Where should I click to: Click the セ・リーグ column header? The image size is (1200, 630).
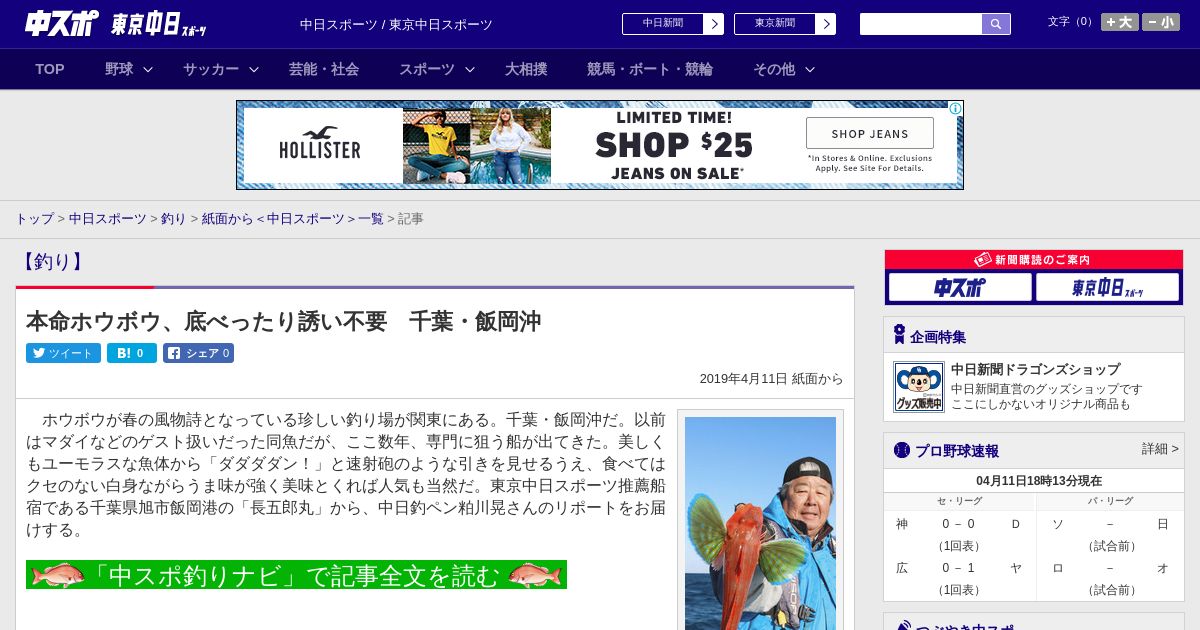[959, 501]
